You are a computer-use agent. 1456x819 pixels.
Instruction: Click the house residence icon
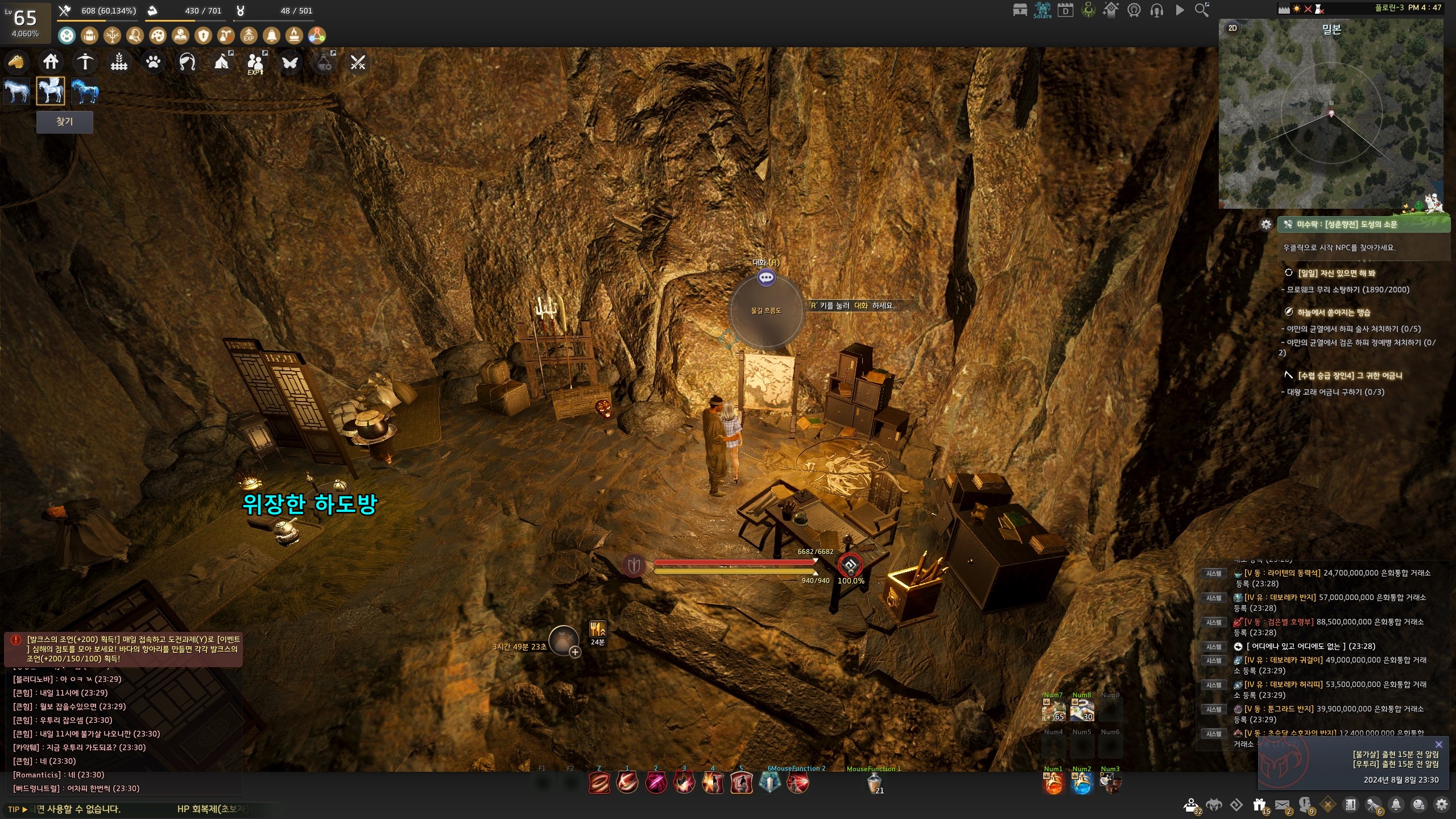[51, 61]
